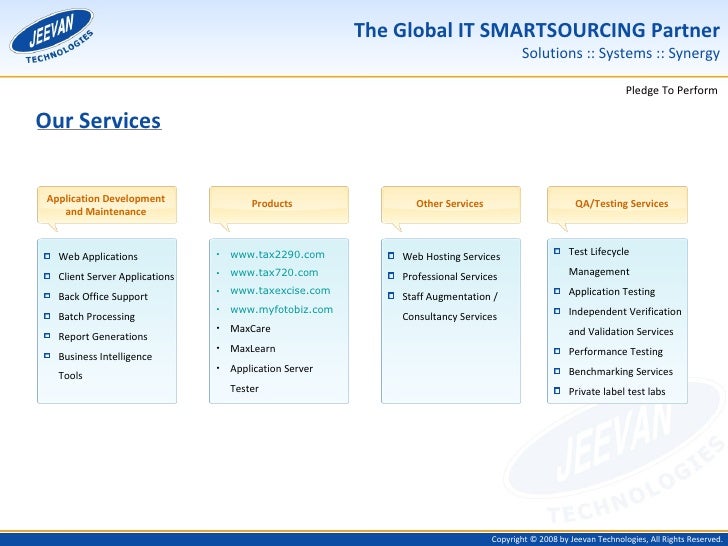
Task: Open the www.tax2290.com link
Action: [x=277, y=254]
